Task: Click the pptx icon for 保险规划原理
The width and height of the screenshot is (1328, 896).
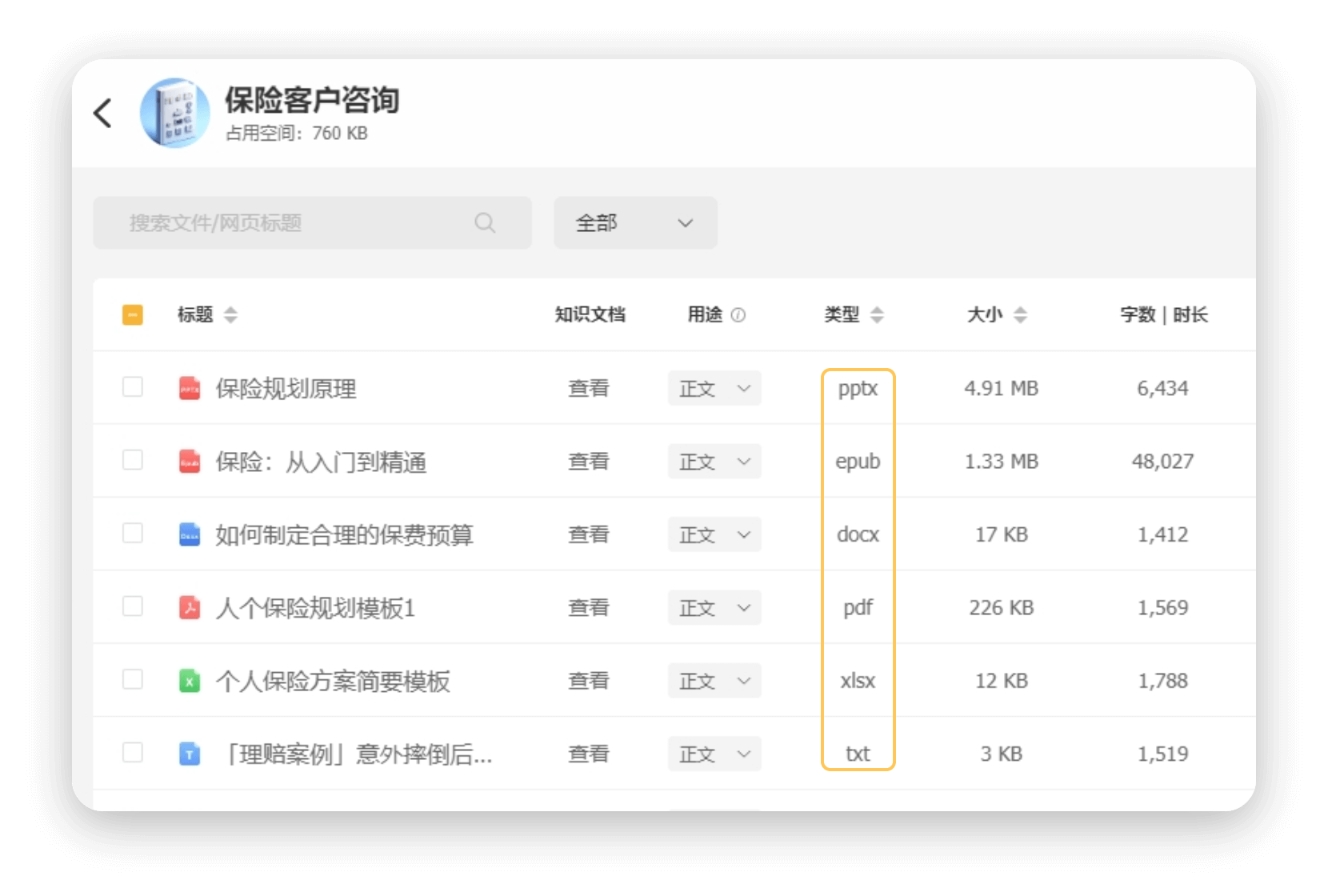Action: (x=190, y=389)
